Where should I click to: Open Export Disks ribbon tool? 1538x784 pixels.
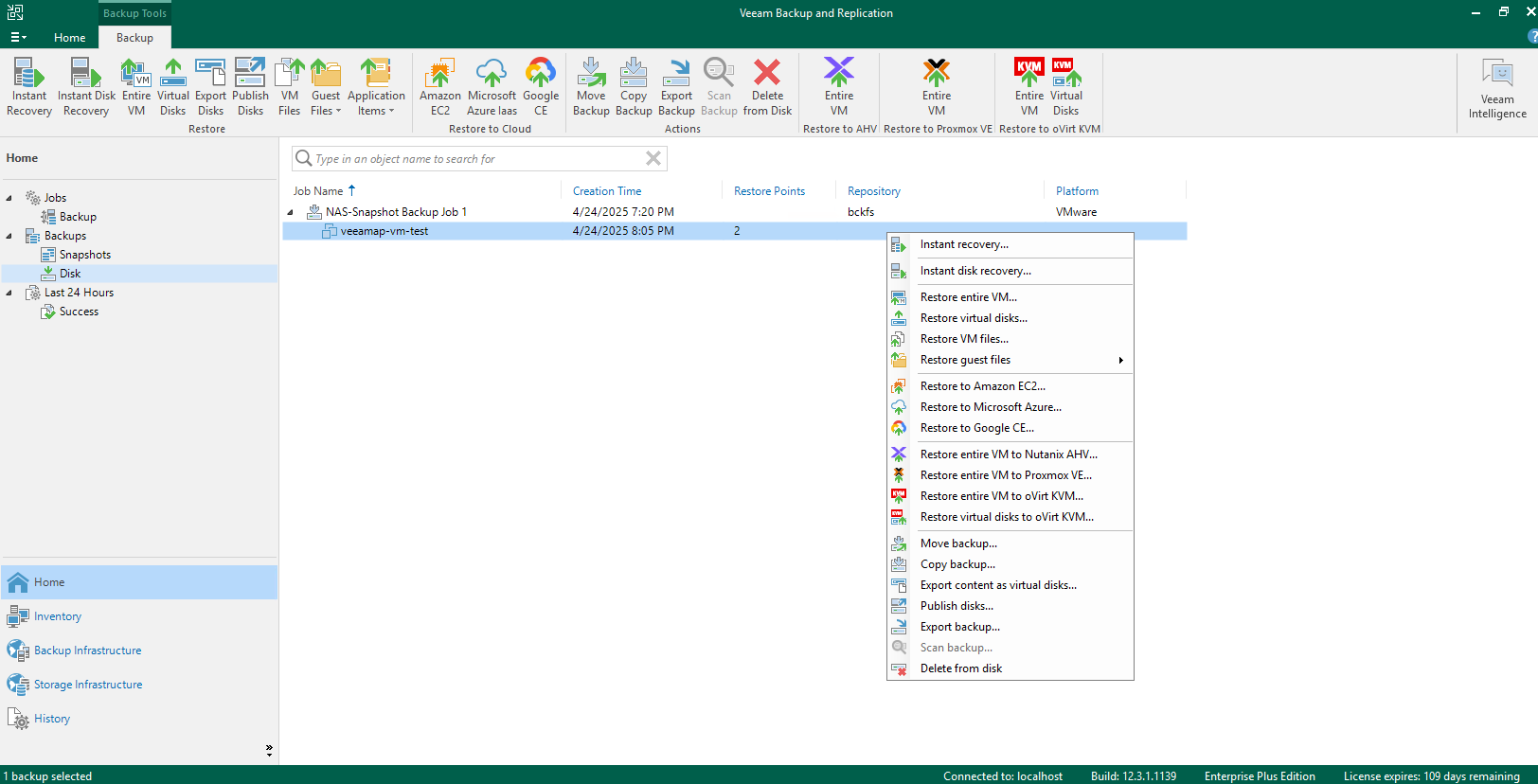210,87
